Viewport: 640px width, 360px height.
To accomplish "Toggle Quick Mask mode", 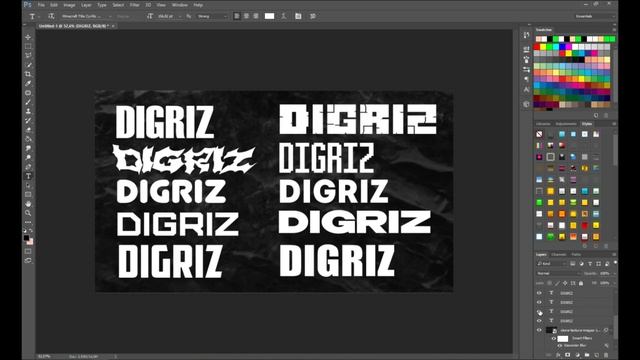I will 28,251.
